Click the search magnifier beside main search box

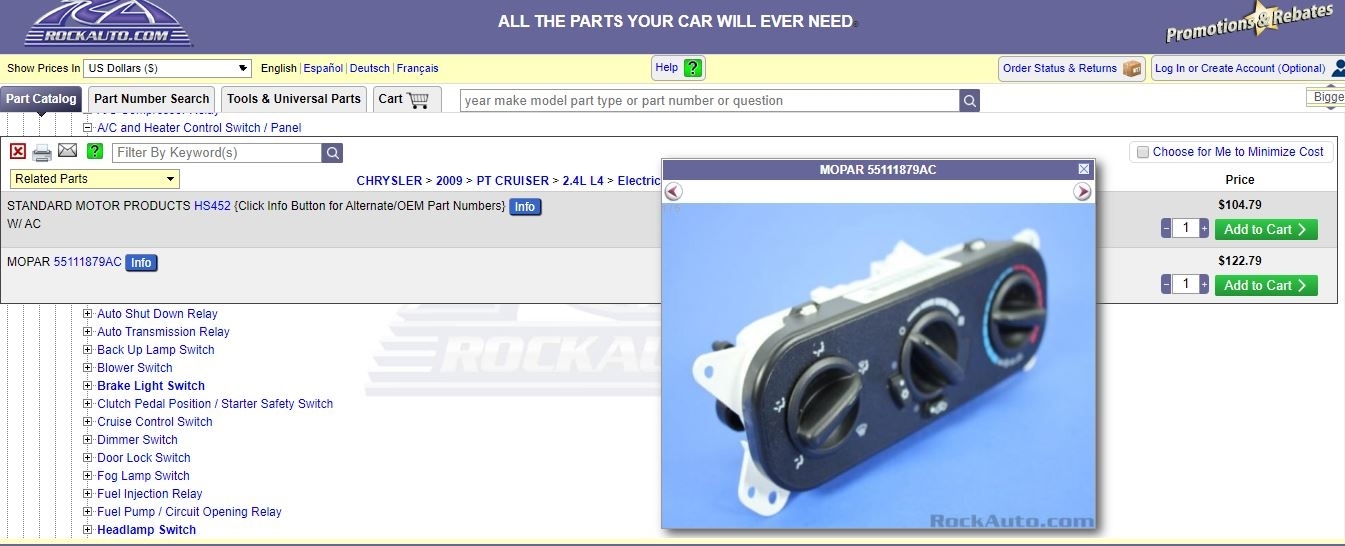point(969,100)
